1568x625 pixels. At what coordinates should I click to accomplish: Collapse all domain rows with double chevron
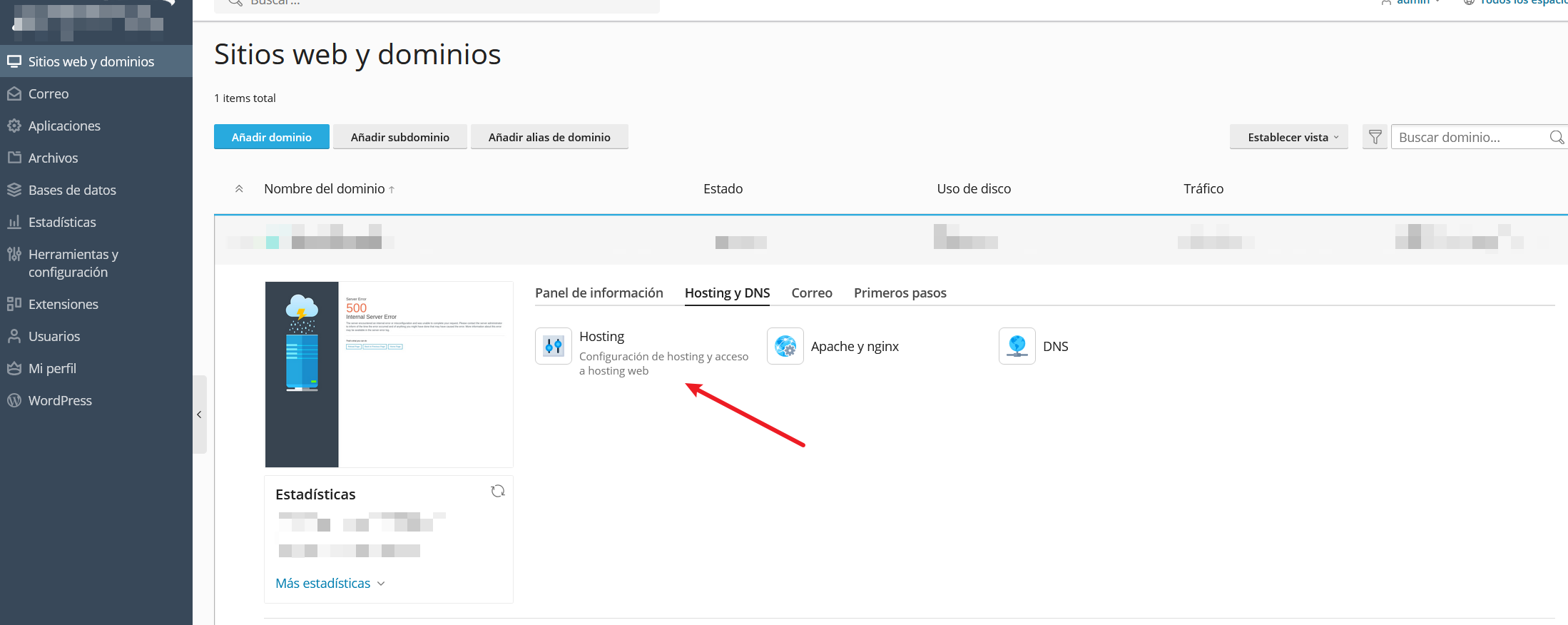click(x=239, y=189)
